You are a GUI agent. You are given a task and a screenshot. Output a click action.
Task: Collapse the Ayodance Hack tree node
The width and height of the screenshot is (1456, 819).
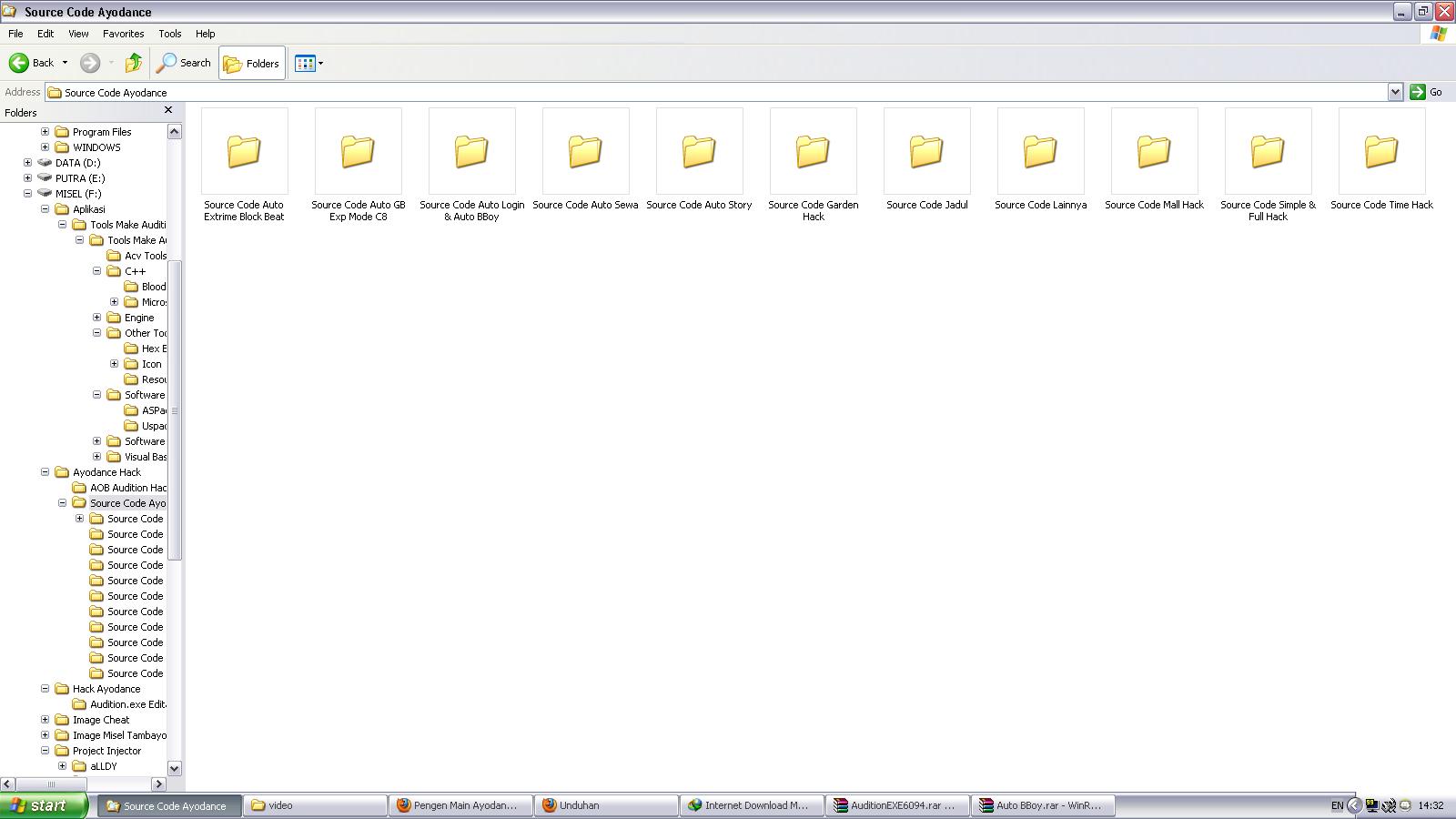click(x=45, y=472)
